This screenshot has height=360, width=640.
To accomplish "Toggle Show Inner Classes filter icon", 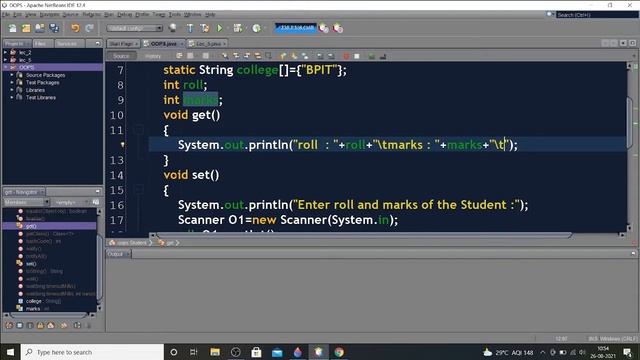I will point(51,325).
